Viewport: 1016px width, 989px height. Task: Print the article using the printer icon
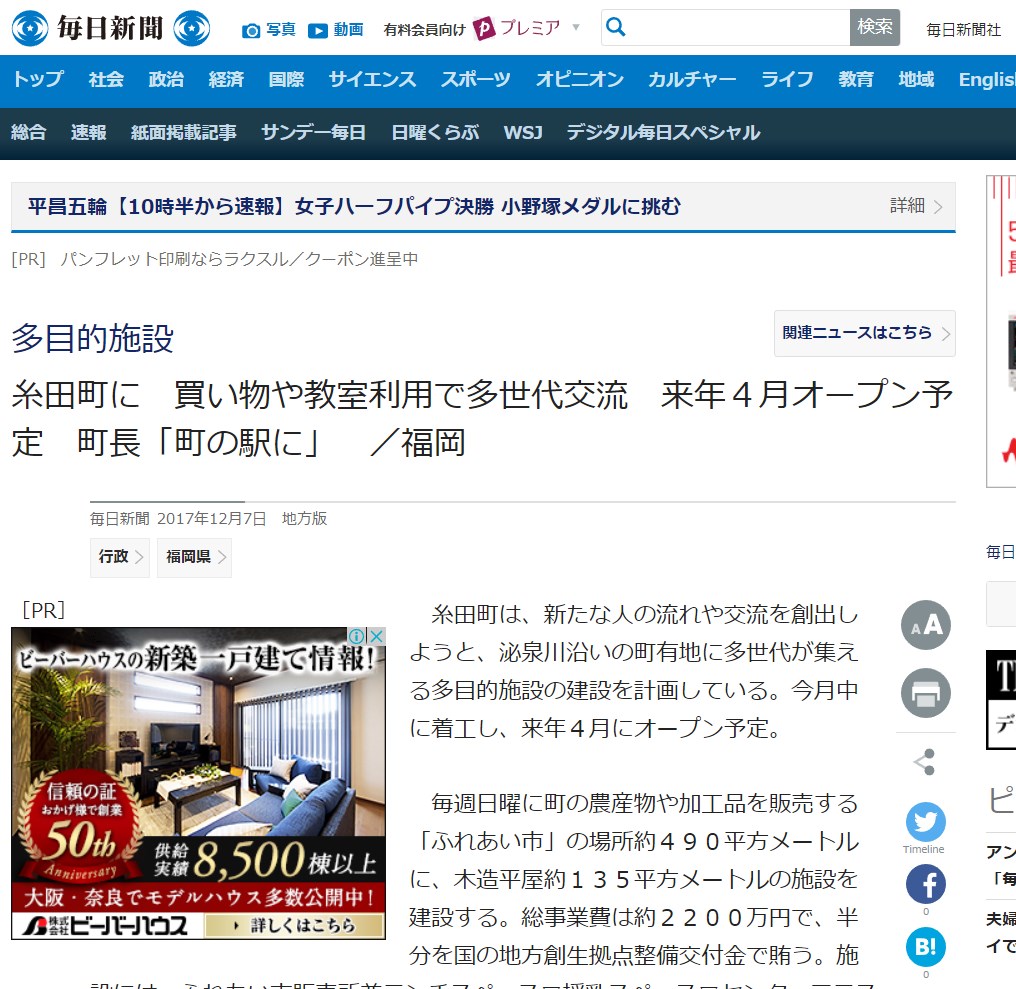[x=925, y=693]
